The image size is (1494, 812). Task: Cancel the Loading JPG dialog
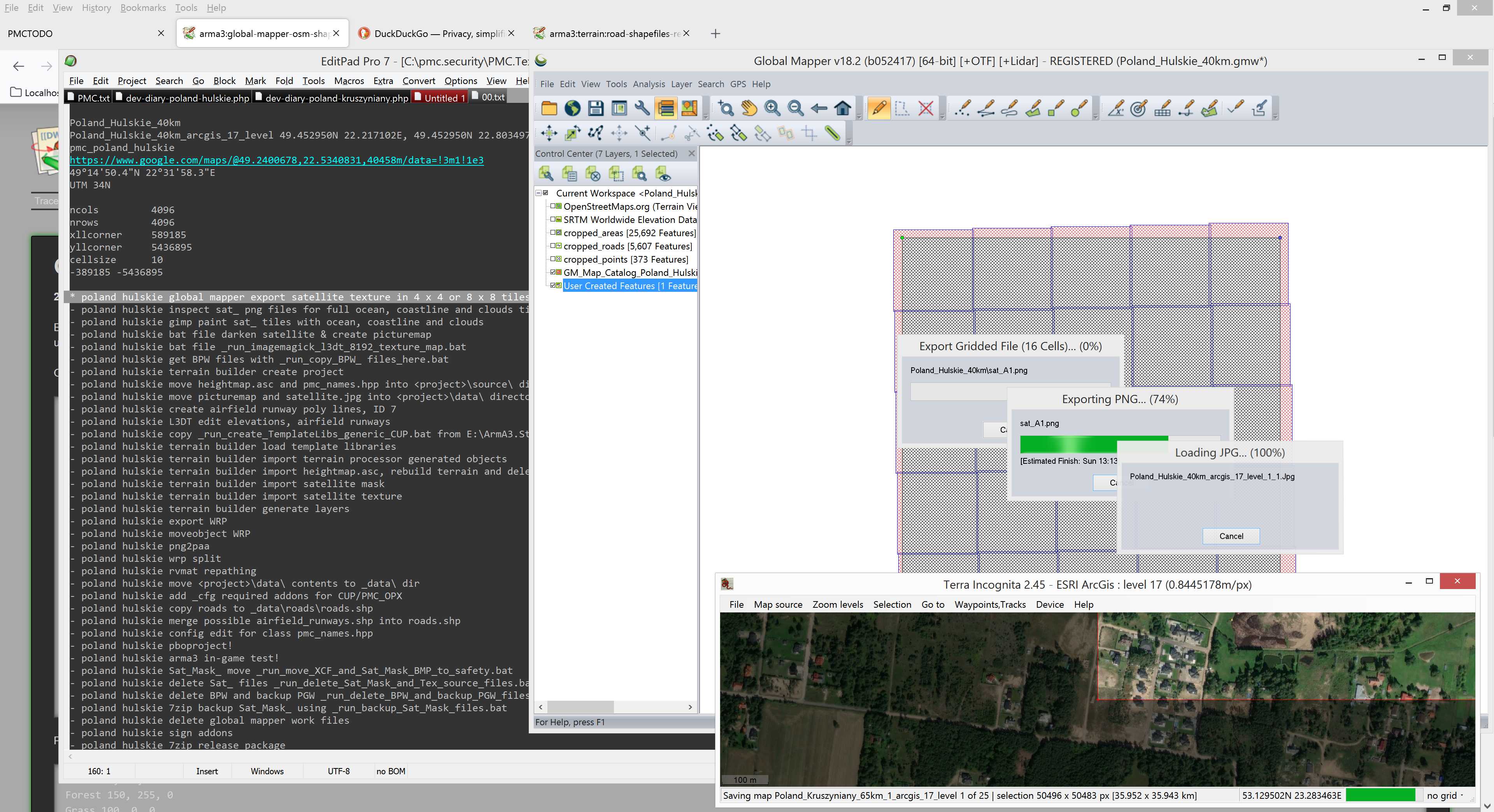point(1231,536)
